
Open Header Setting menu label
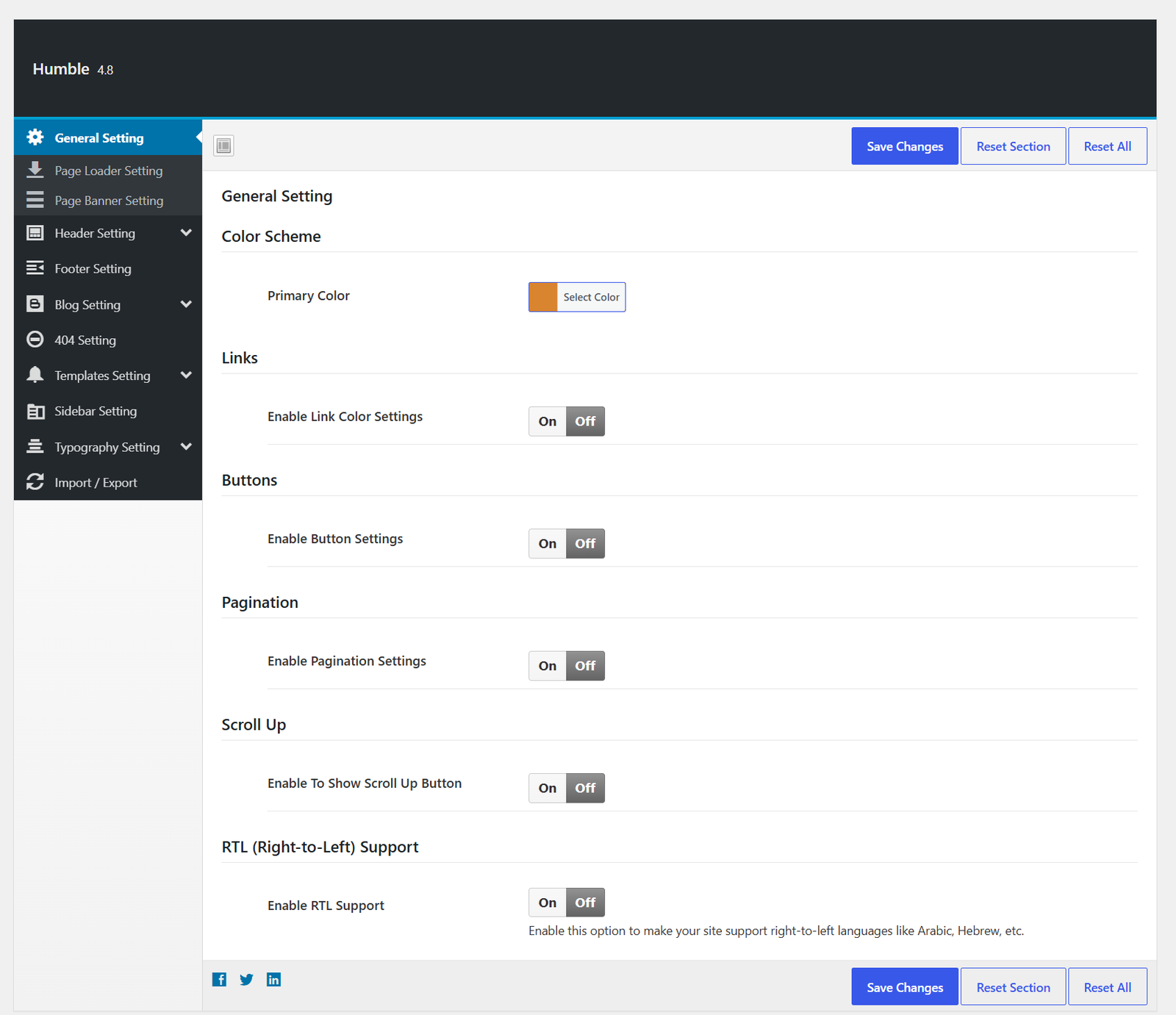[95, 233]
